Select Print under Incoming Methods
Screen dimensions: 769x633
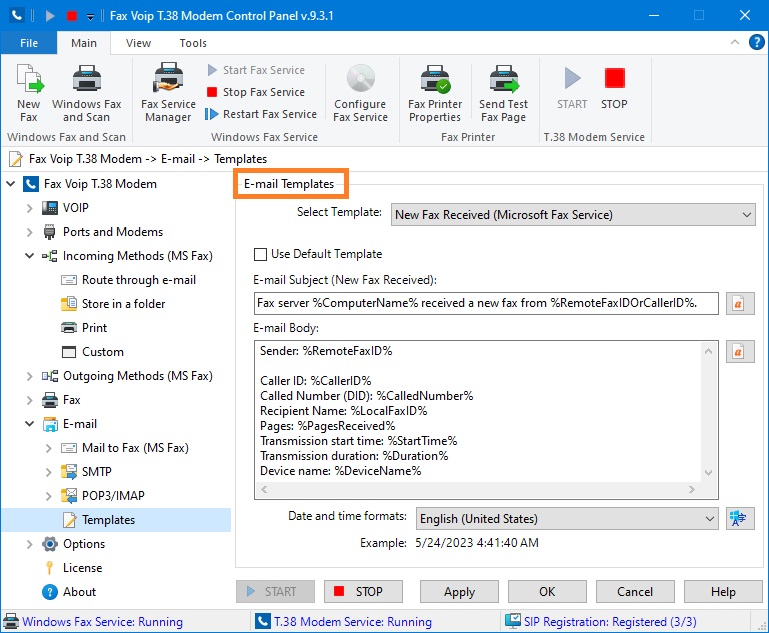[84, 328]
